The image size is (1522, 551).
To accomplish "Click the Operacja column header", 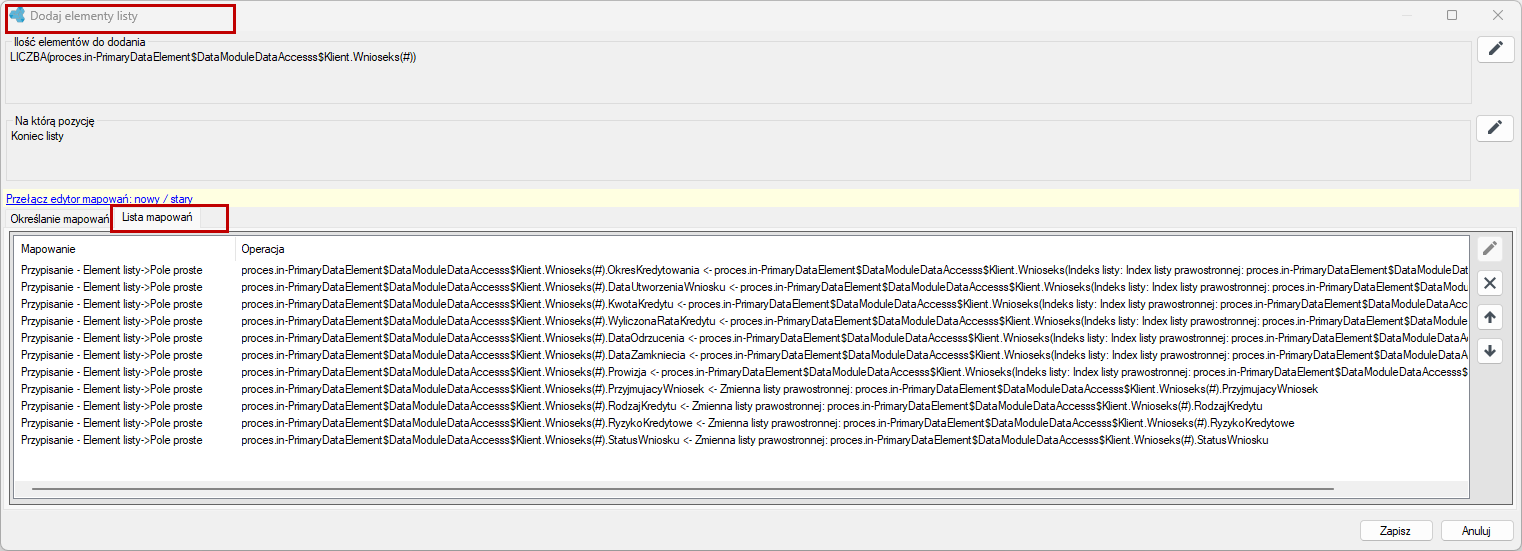I will pos(852,249).
